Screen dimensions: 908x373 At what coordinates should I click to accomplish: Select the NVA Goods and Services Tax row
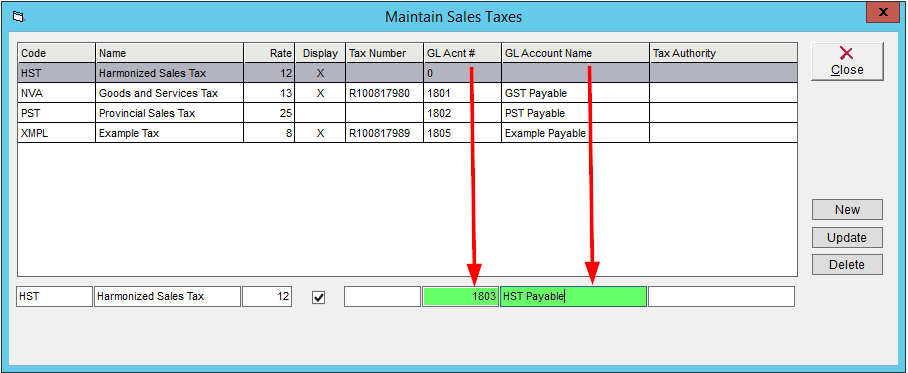coord(407,93)
